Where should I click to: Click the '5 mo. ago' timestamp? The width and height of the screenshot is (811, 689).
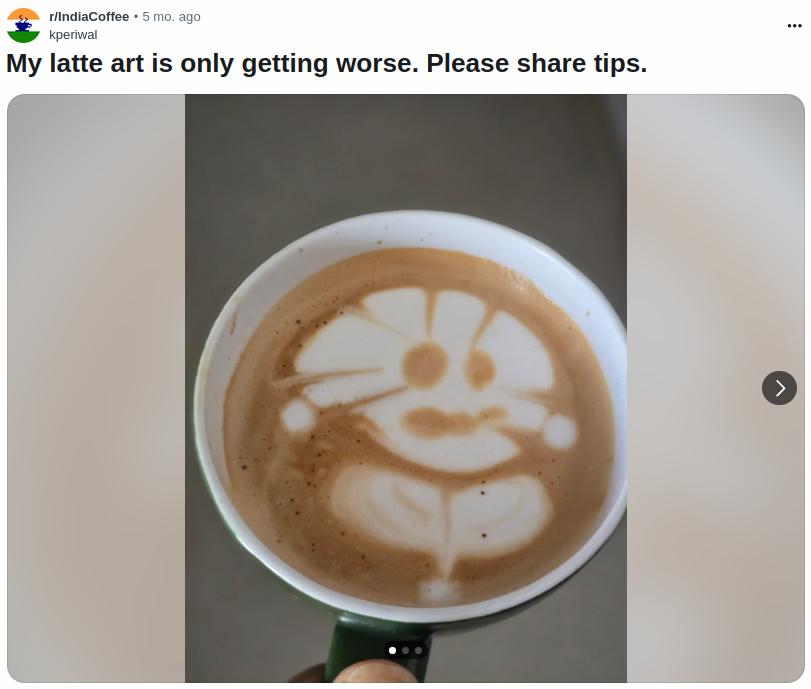(x=171, y=17)
